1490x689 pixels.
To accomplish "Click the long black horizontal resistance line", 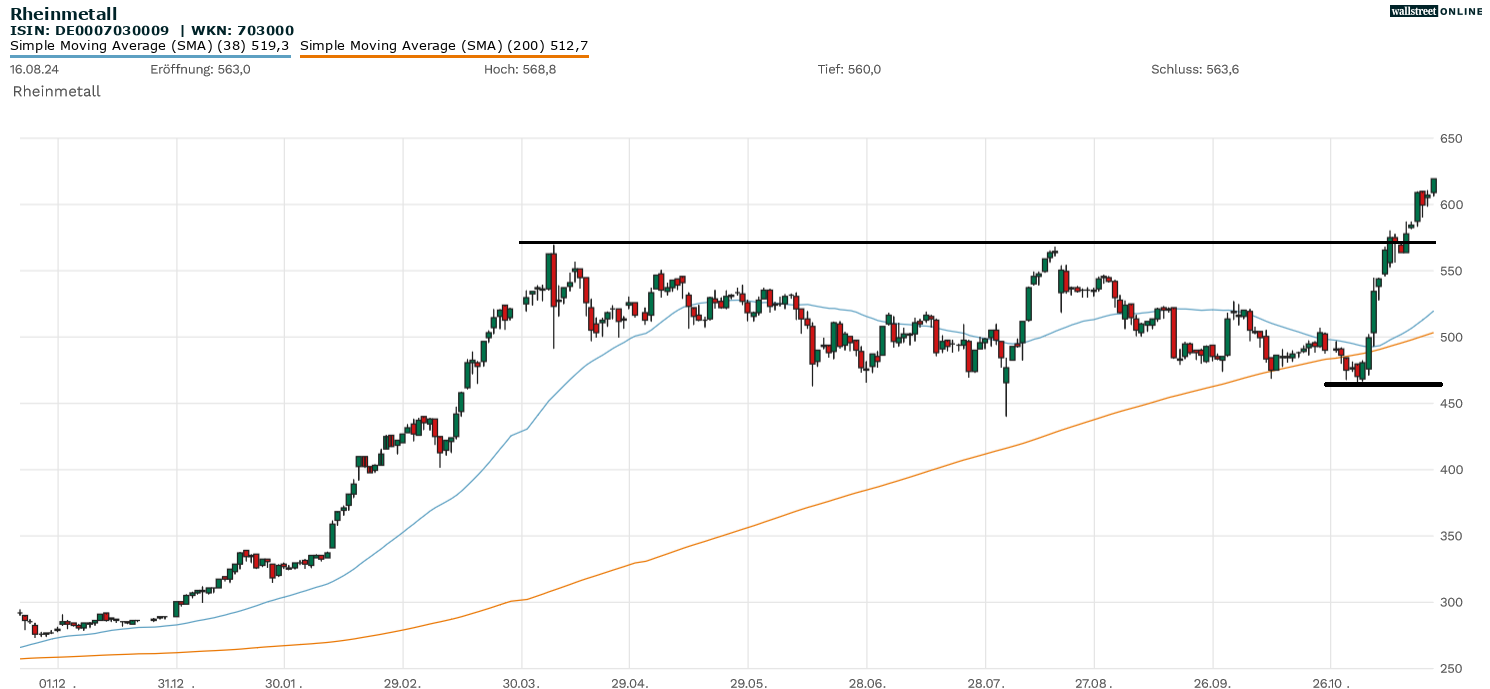I will click(900, 242).
